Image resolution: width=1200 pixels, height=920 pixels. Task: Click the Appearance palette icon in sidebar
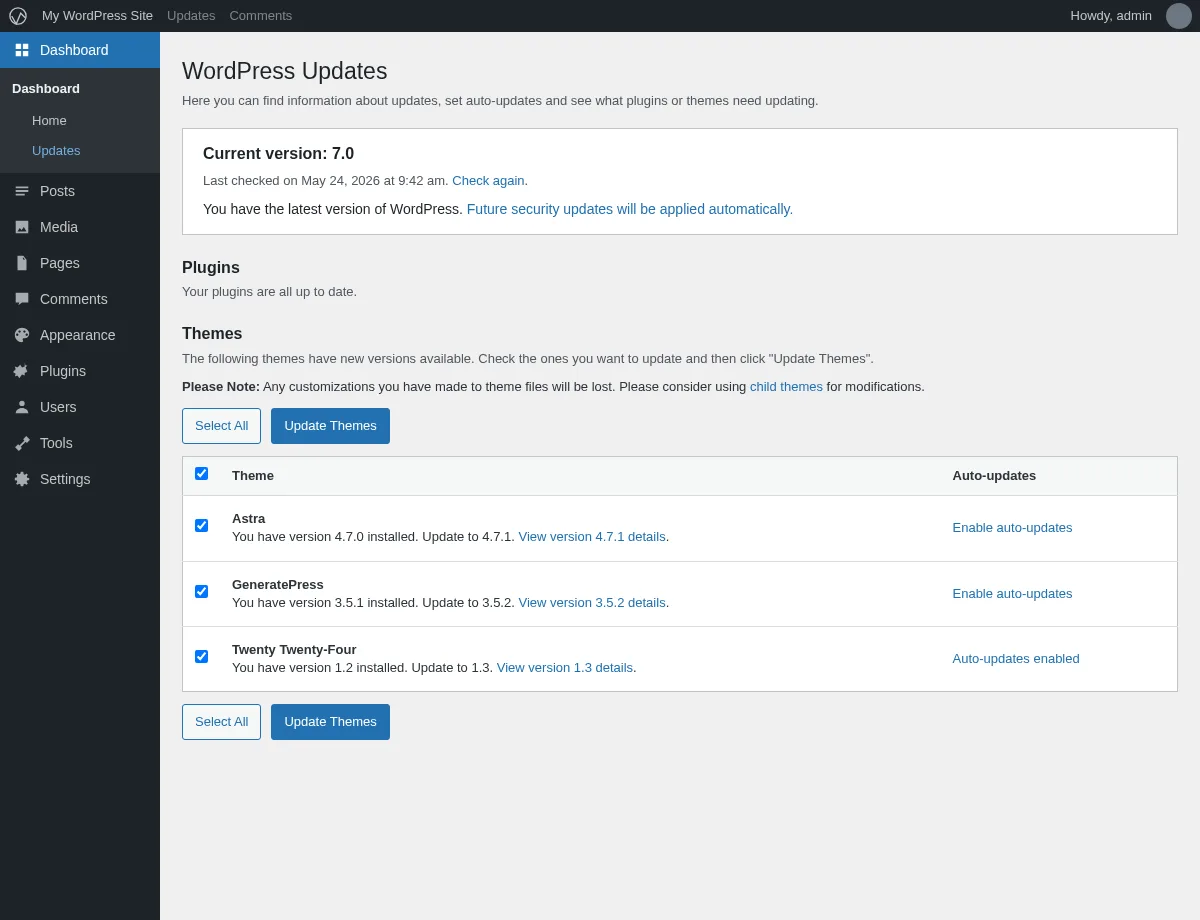pyautogui.click(x=22, y=335)
